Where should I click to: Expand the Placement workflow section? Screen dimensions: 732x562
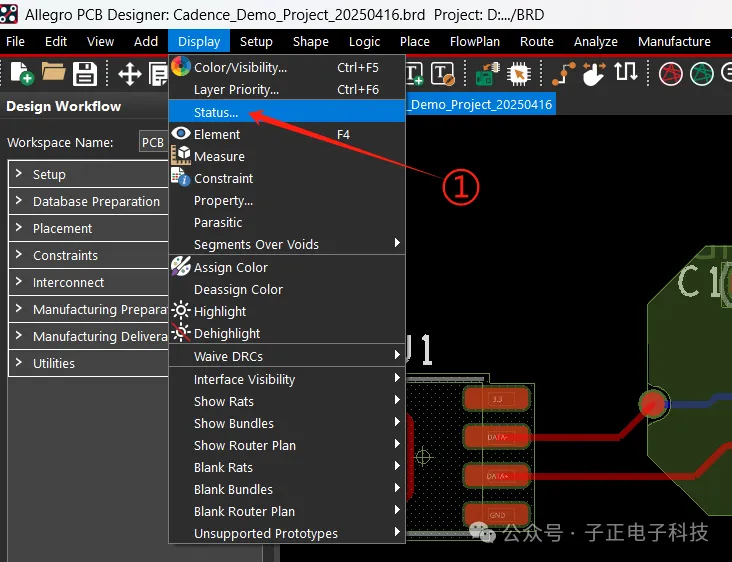[x=19, y=228]
